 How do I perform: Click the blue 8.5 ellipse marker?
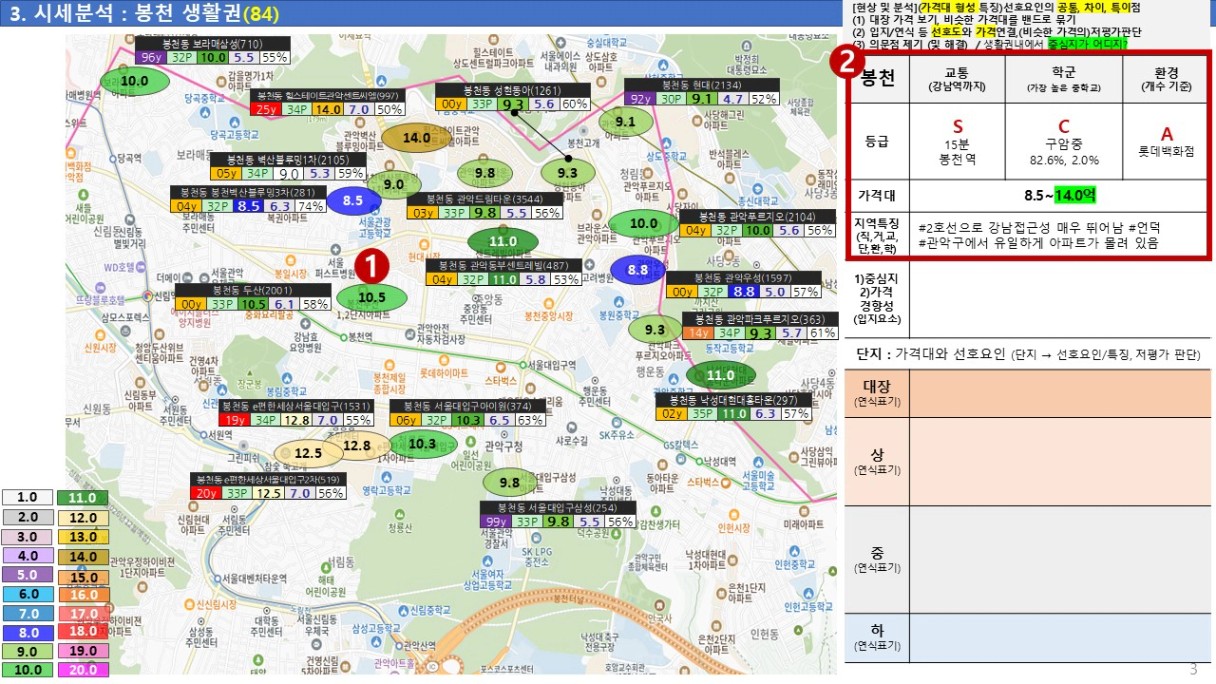pyautogui.click(x=353, y=200)
